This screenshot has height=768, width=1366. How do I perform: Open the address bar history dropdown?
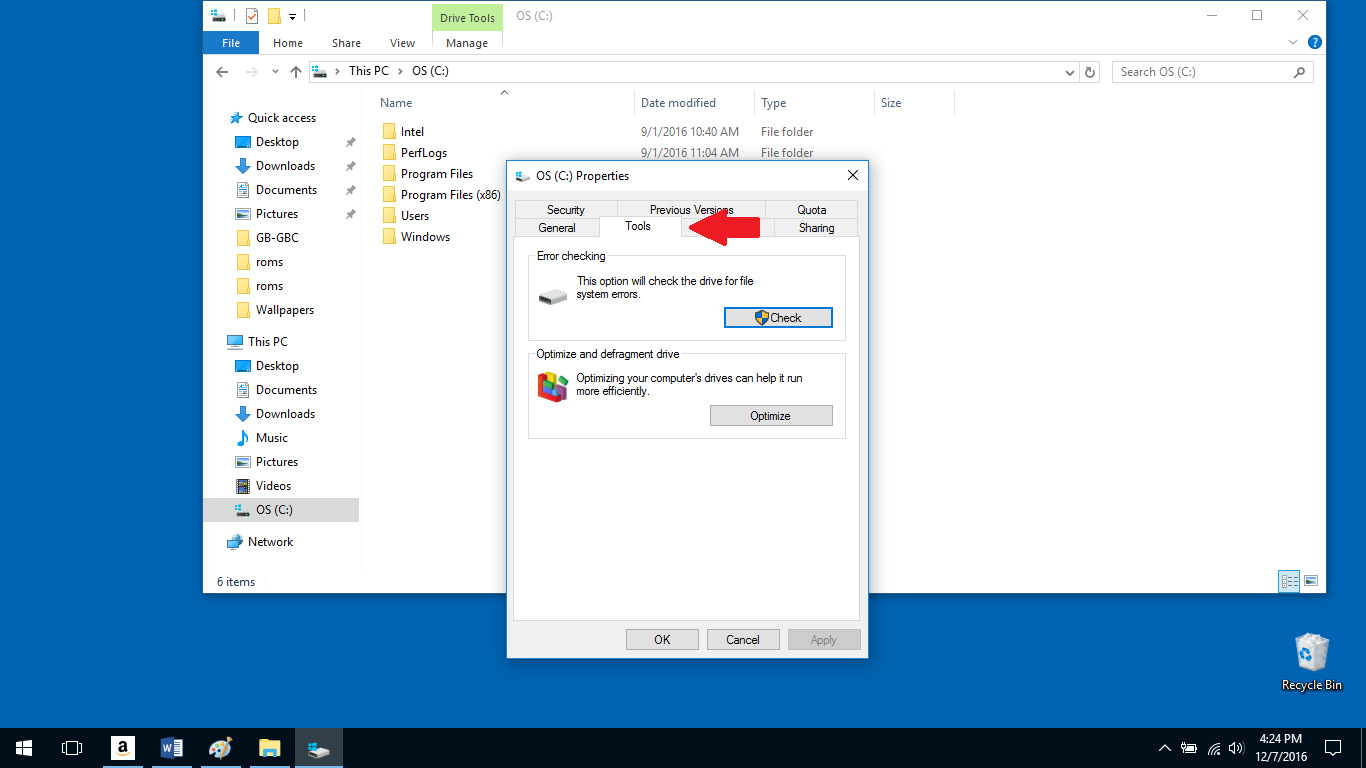1070,72
